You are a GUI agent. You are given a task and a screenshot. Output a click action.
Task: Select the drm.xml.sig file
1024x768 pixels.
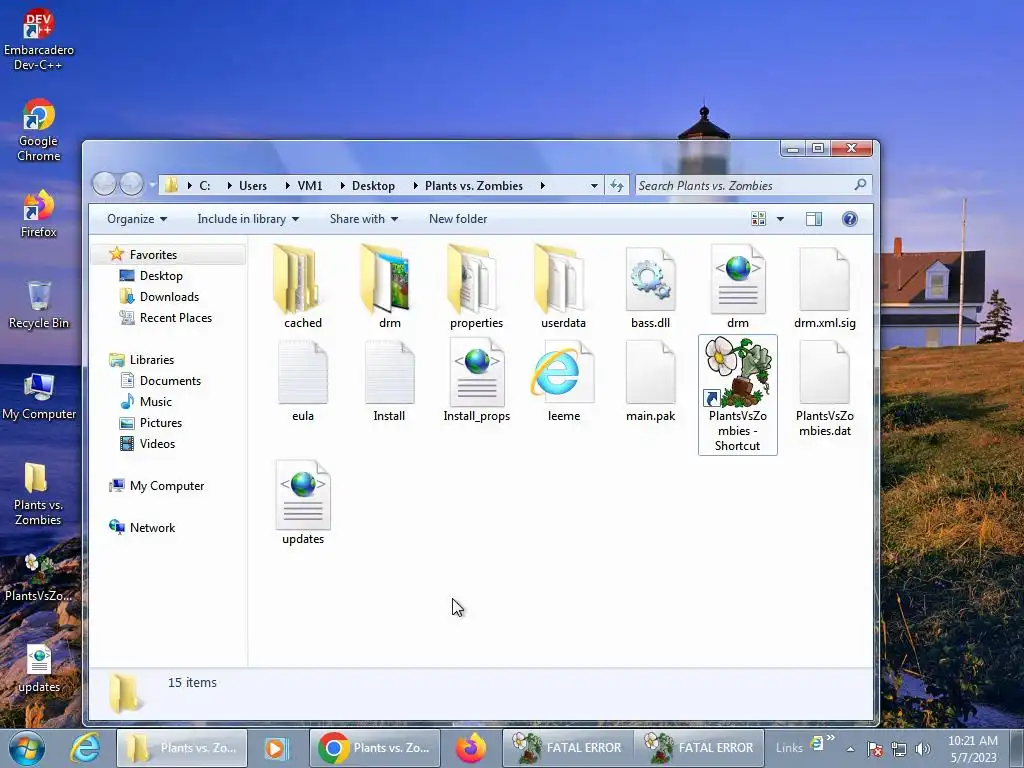tap(824, 285)
